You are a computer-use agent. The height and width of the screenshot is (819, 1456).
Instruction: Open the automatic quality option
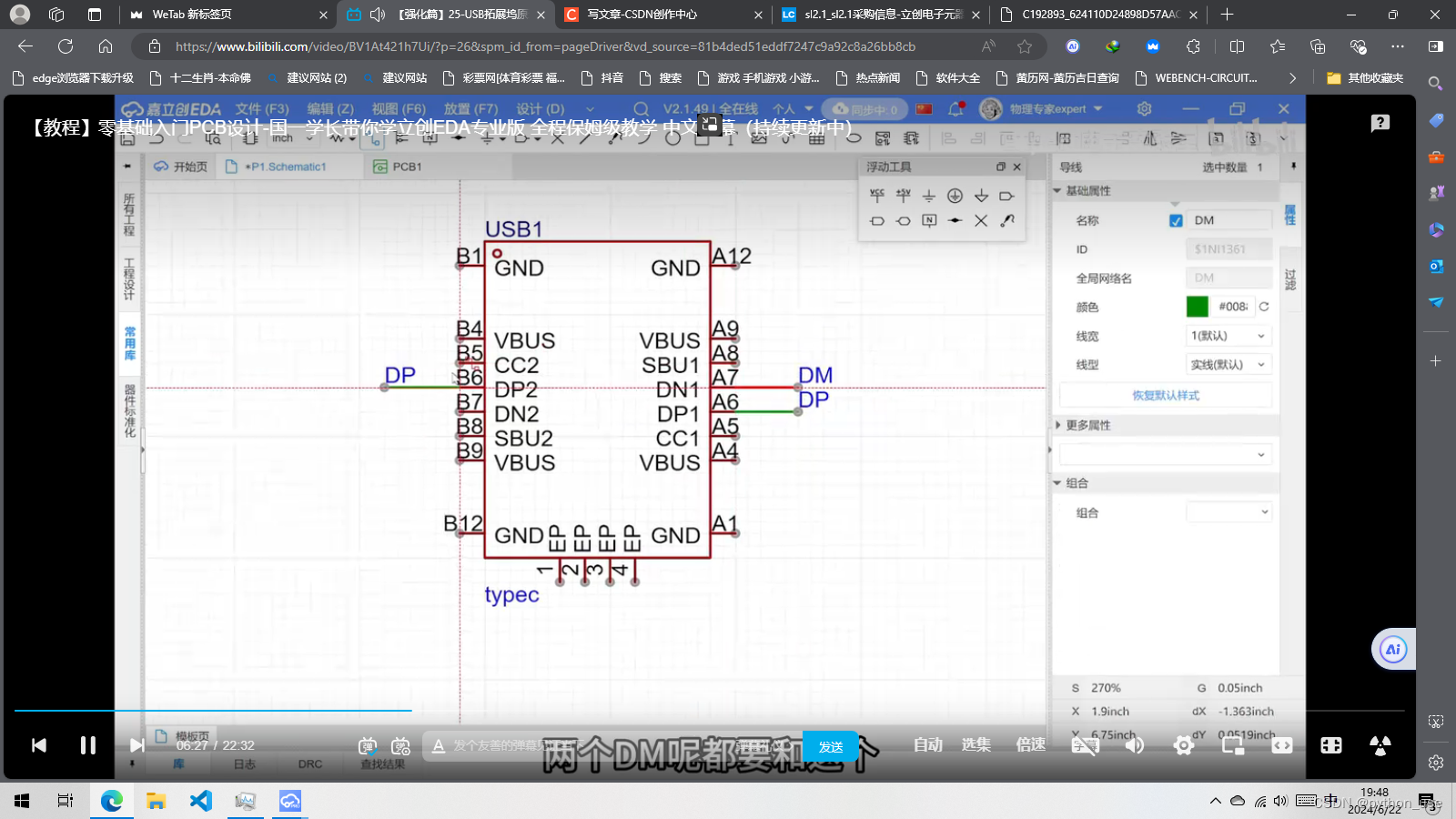tap(928, 744)
